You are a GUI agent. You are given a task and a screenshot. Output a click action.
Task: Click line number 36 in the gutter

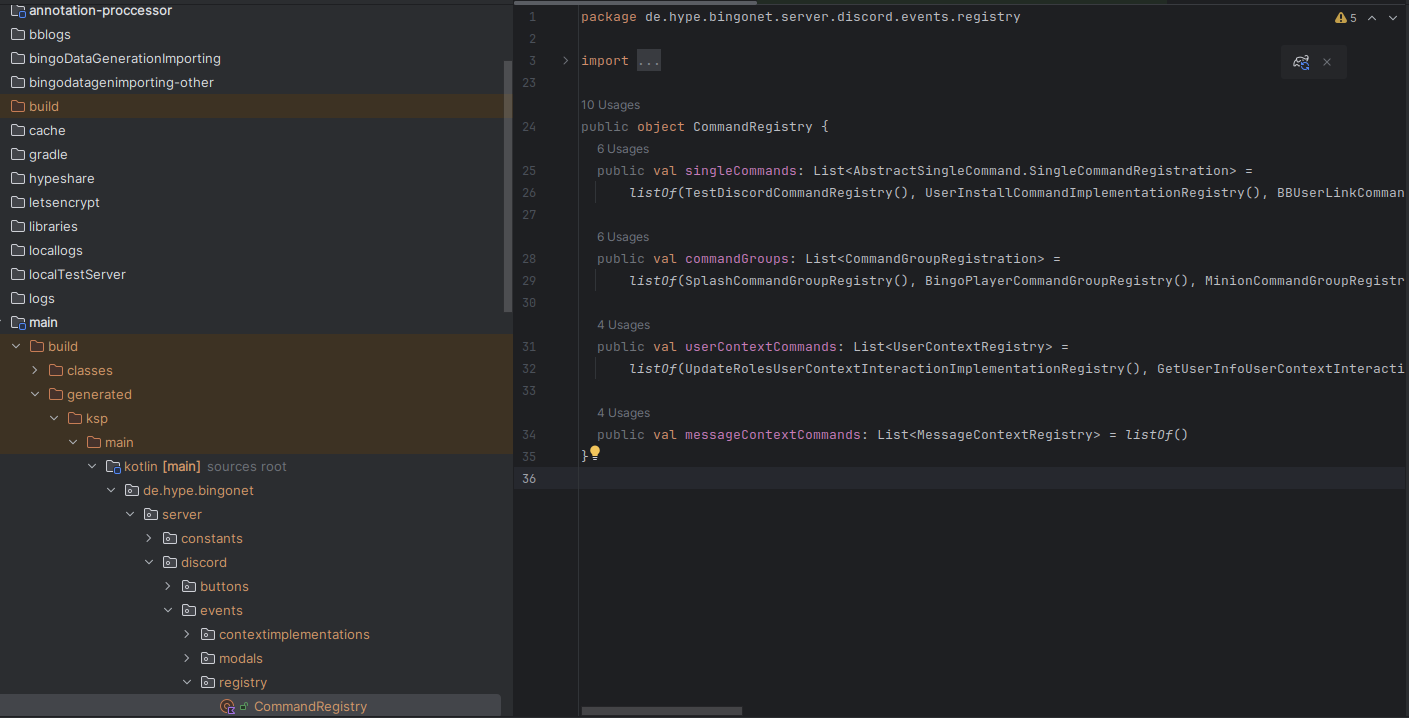(x=529, y=479)
